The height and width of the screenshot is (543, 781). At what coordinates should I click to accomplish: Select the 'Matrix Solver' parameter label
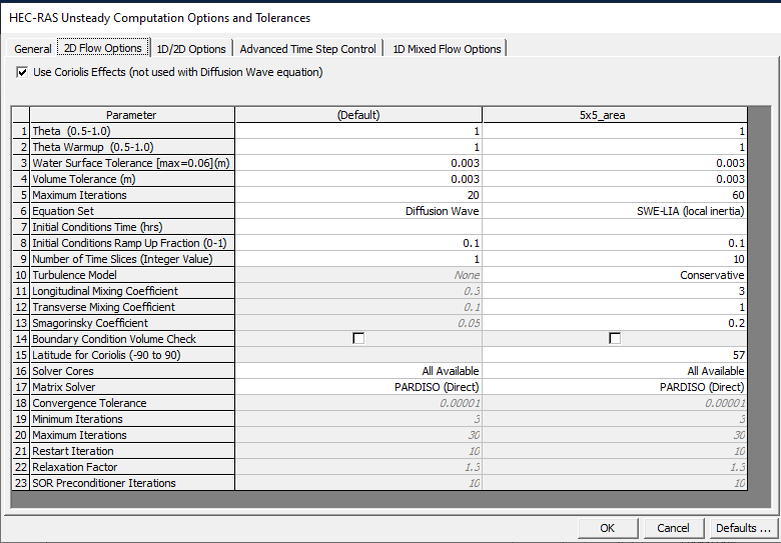click(x=131, y=387)
